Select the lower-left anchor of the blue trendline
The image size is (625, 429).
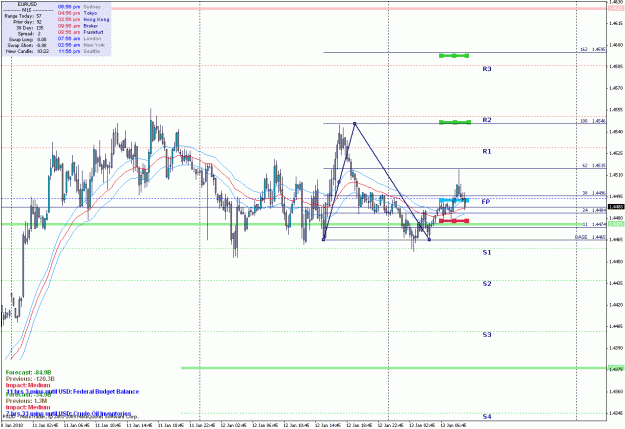pyautogui.click(x=324, y=239)
